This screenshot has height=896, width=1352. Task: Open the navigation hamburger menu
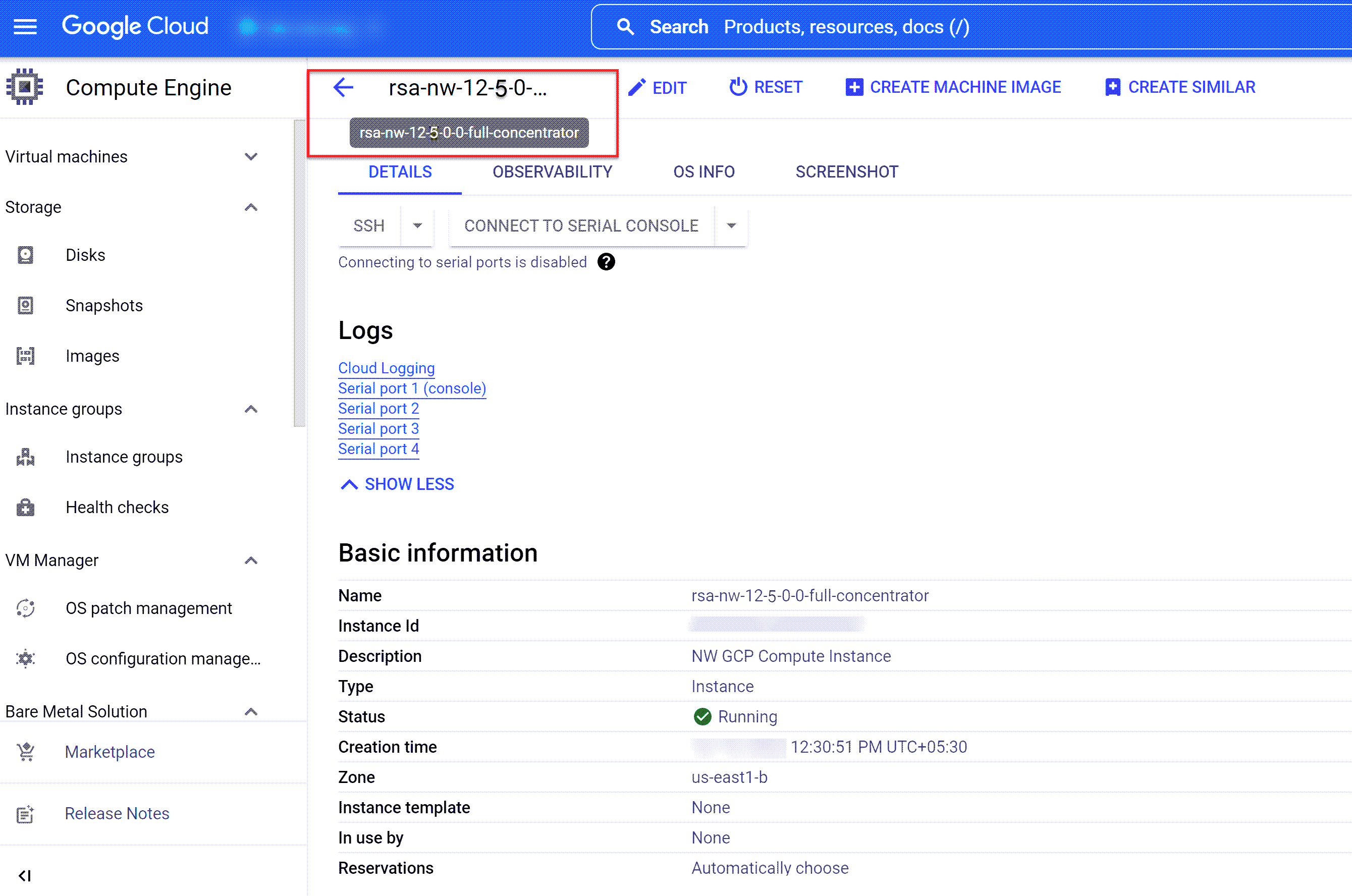point(25,26)
